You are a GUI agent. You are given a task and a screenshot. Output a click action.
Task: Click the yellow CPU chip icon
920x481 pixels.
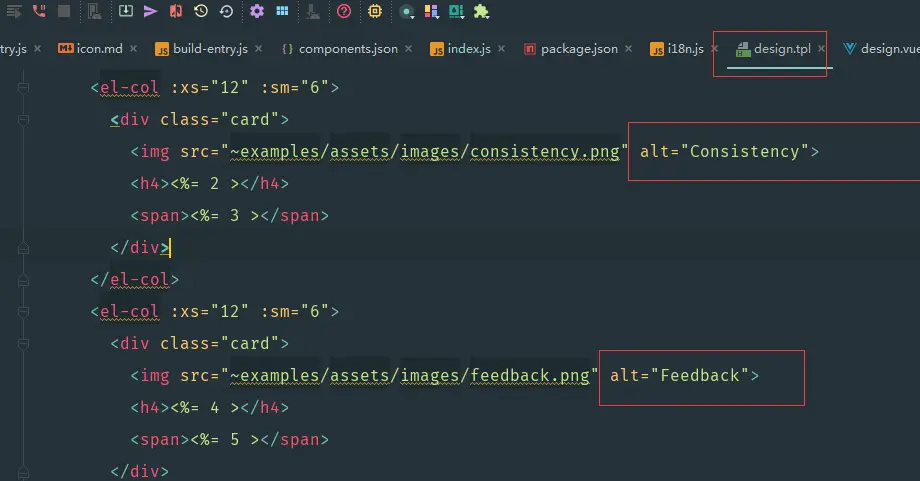[375, 11]
